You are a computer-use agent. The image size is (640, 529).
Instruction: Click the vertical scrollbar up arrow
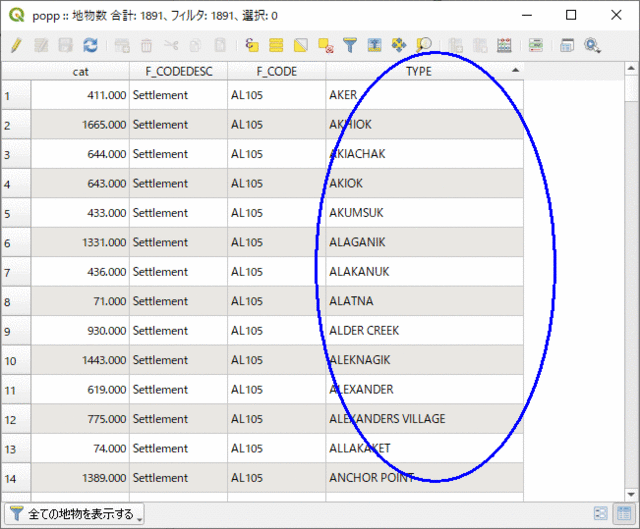click(x=631, y=68)
